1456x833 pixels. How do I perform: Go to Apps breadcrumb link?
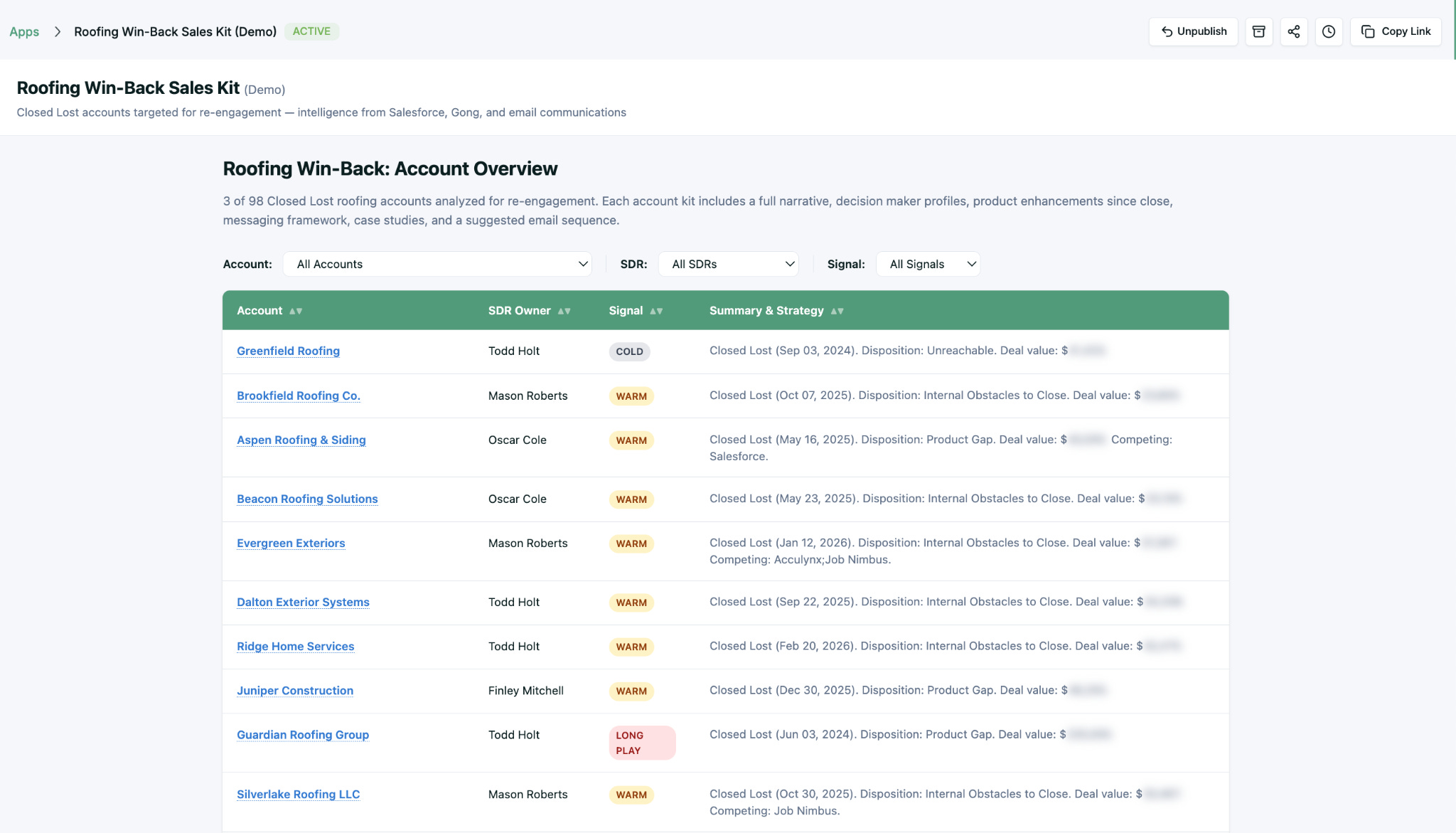pyautogui.click(x=24, y=31)
